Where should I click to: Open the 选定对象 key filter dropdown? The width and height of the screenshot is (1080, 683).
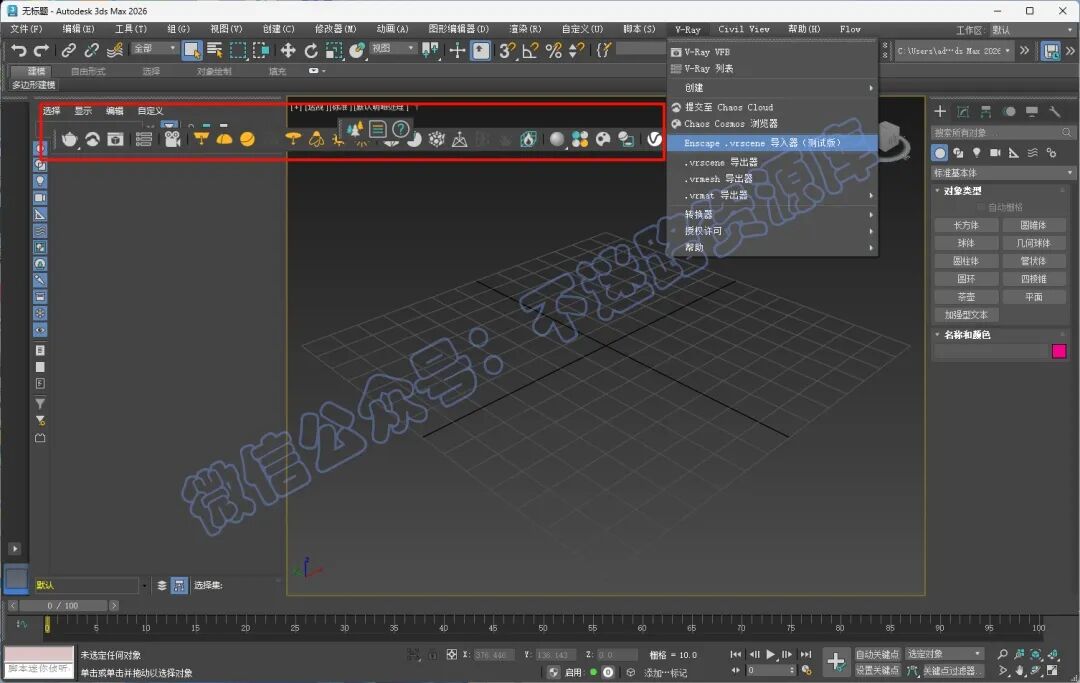coord(944,654)
